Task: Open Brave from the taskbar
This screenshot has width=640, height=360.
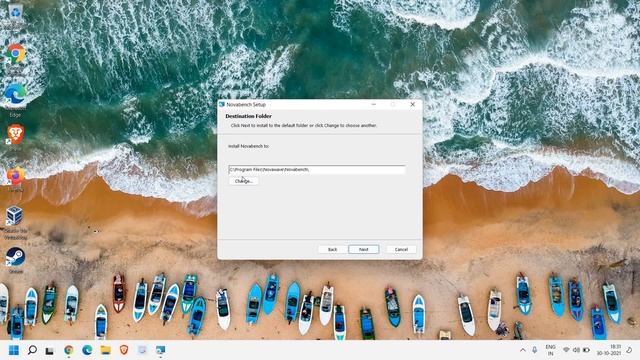Action: click(124, 350)
